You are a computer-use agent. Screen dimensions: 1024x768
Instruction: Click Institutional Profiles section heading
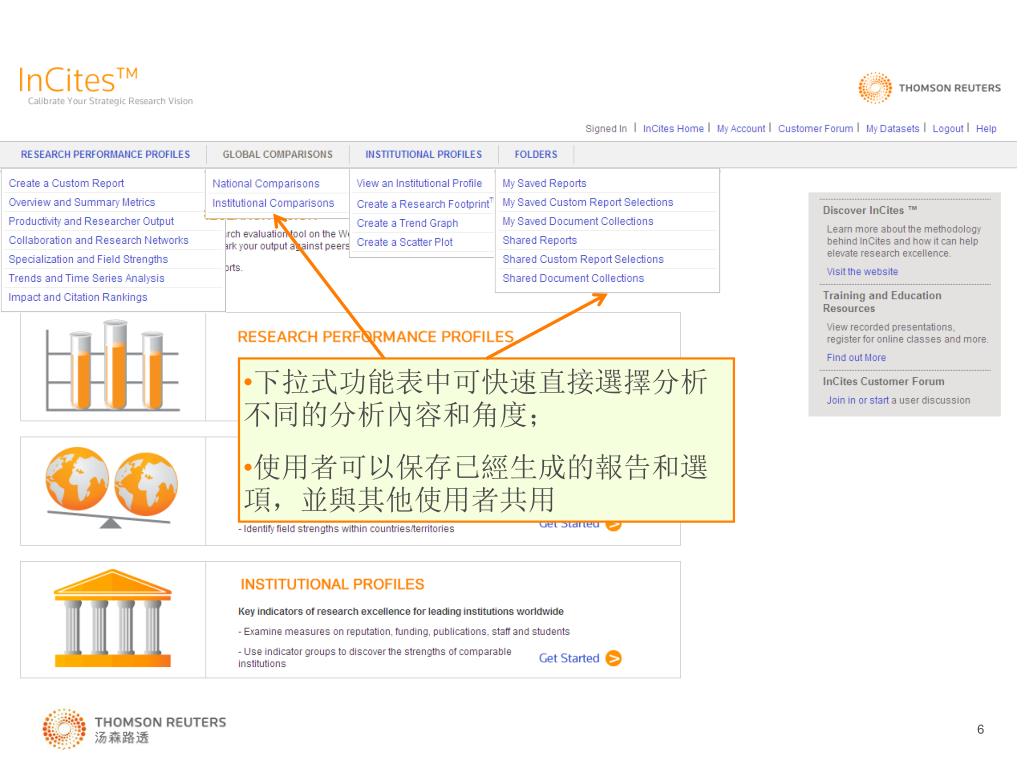pos(332,584)
